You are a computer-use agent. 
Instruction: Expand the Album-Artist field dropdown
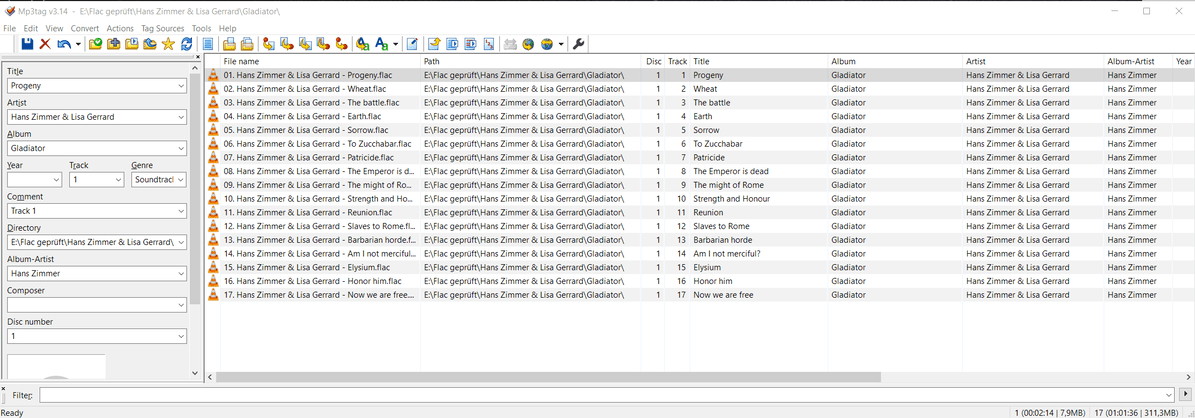pyautogui.click(x=181, y=274)
